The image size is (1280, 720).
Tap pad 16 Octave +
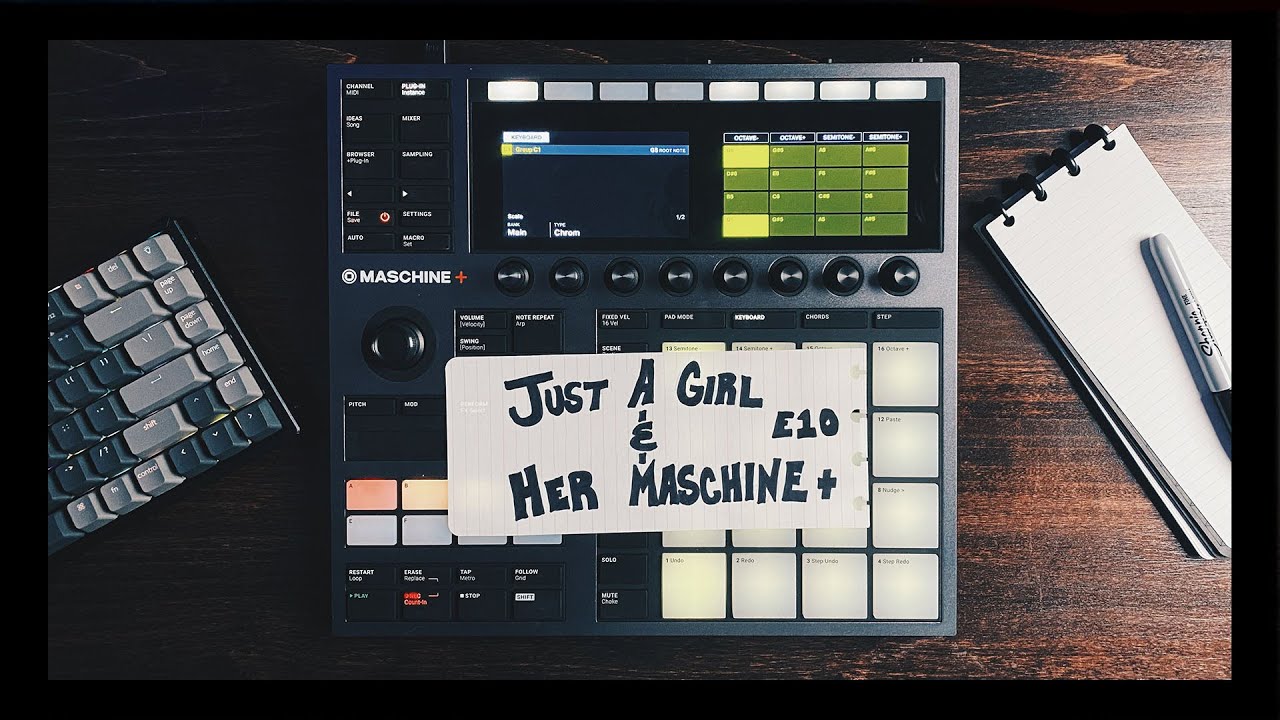coord(906,374)
